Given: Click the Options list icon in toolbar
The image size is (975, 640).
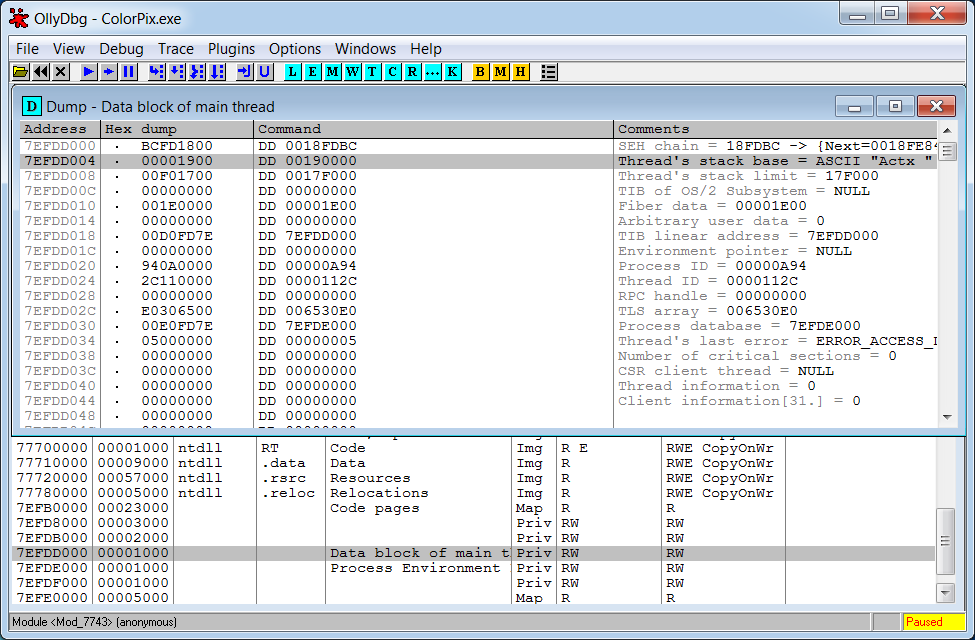Looking at the screenshot, I should pyautogui.click(x=548, y=72).
